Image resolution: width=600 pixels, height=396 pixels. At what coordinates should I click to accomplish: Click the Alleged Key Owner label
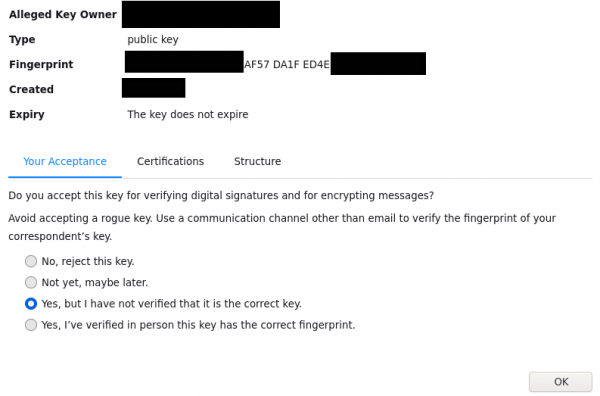click(63, 15)
